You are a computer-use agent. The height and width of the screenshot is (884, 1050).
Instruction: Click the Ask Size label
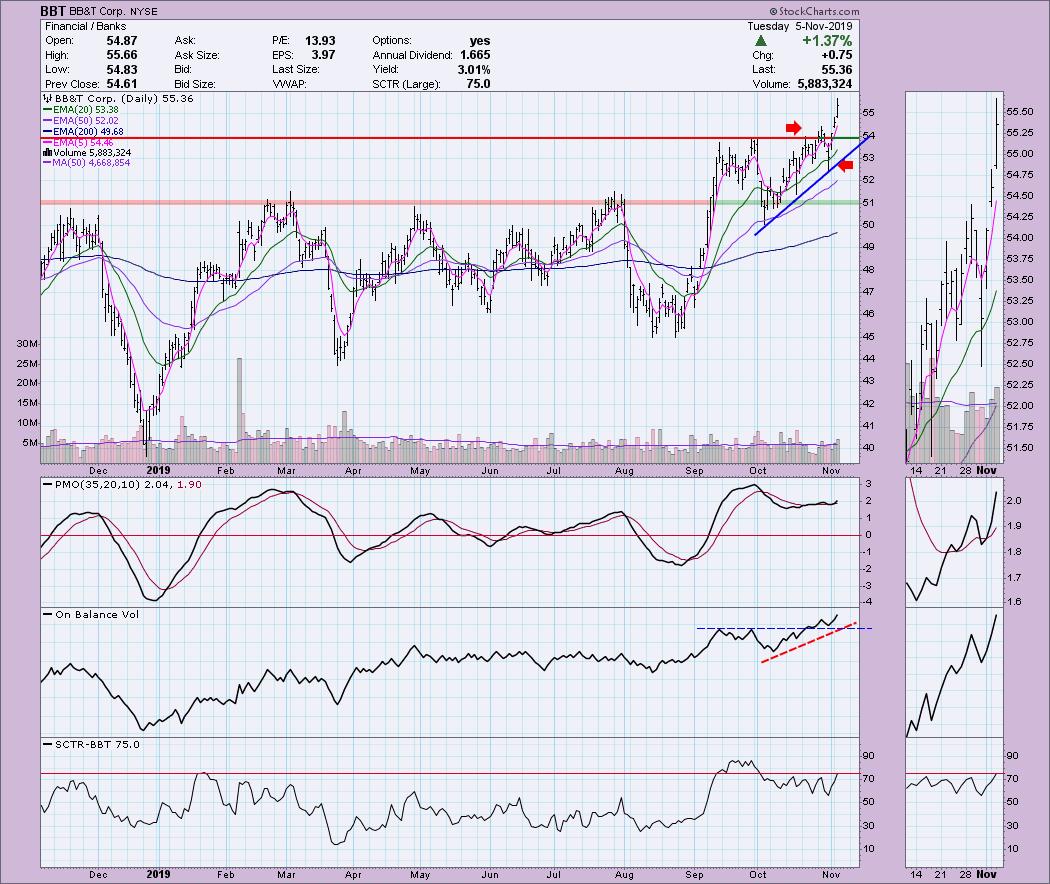pyautogui.click(x=197, y=55)
